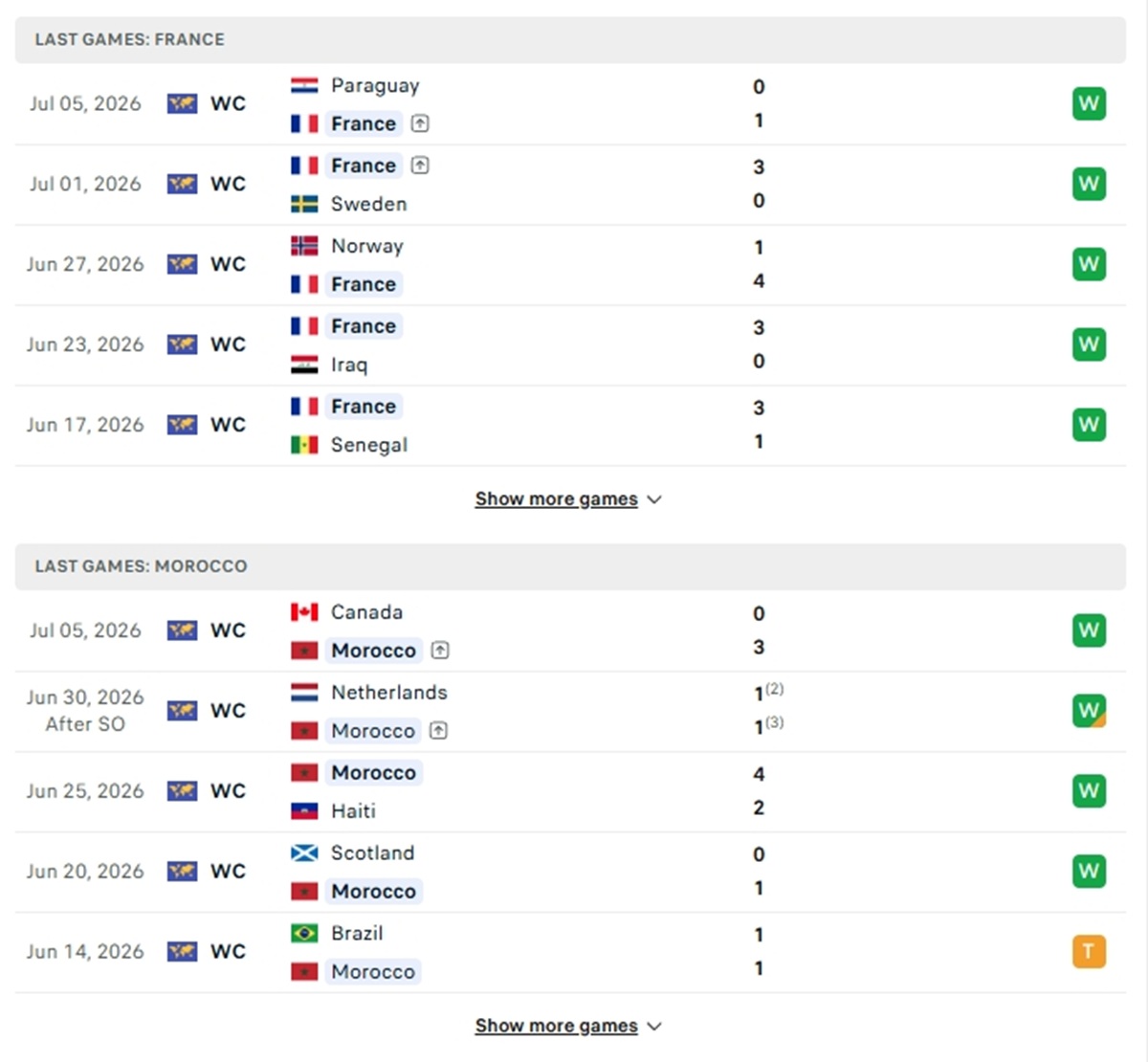This screenshot has width=1148, height=1062.
Task: Click the green W badge for Paraguay vs France
Action: click(1089, 103)
